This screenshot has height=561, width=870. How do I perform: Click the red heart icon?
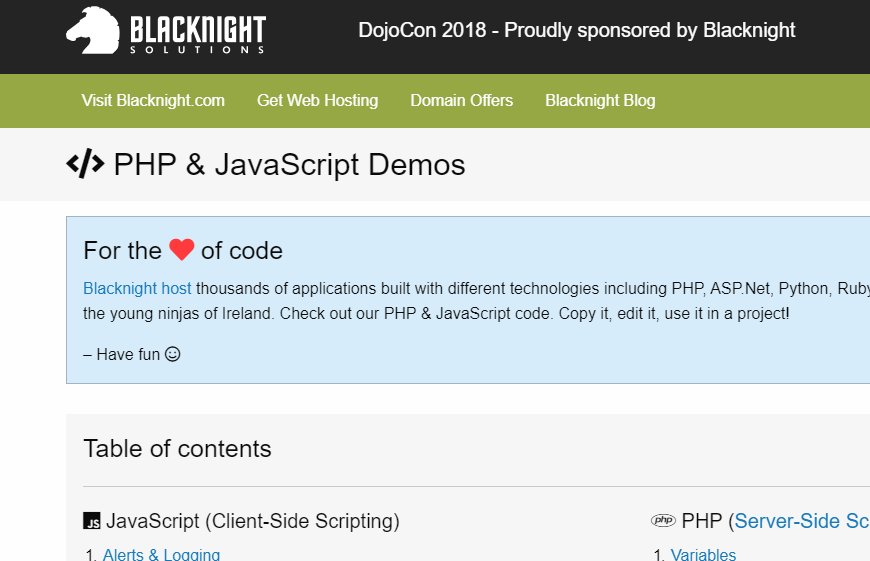[x=181, y=250]
